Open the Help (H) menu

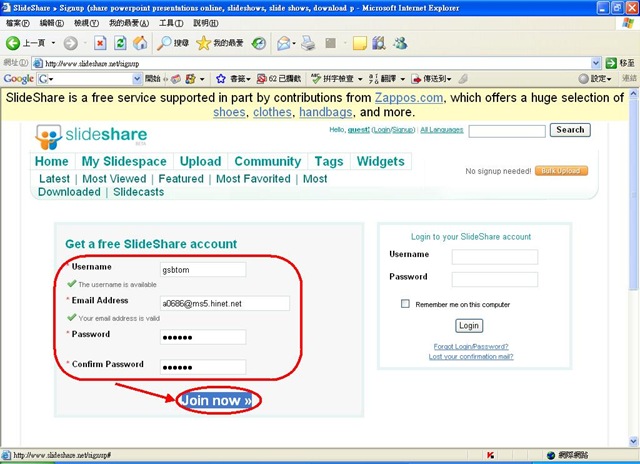coord(205,23)
